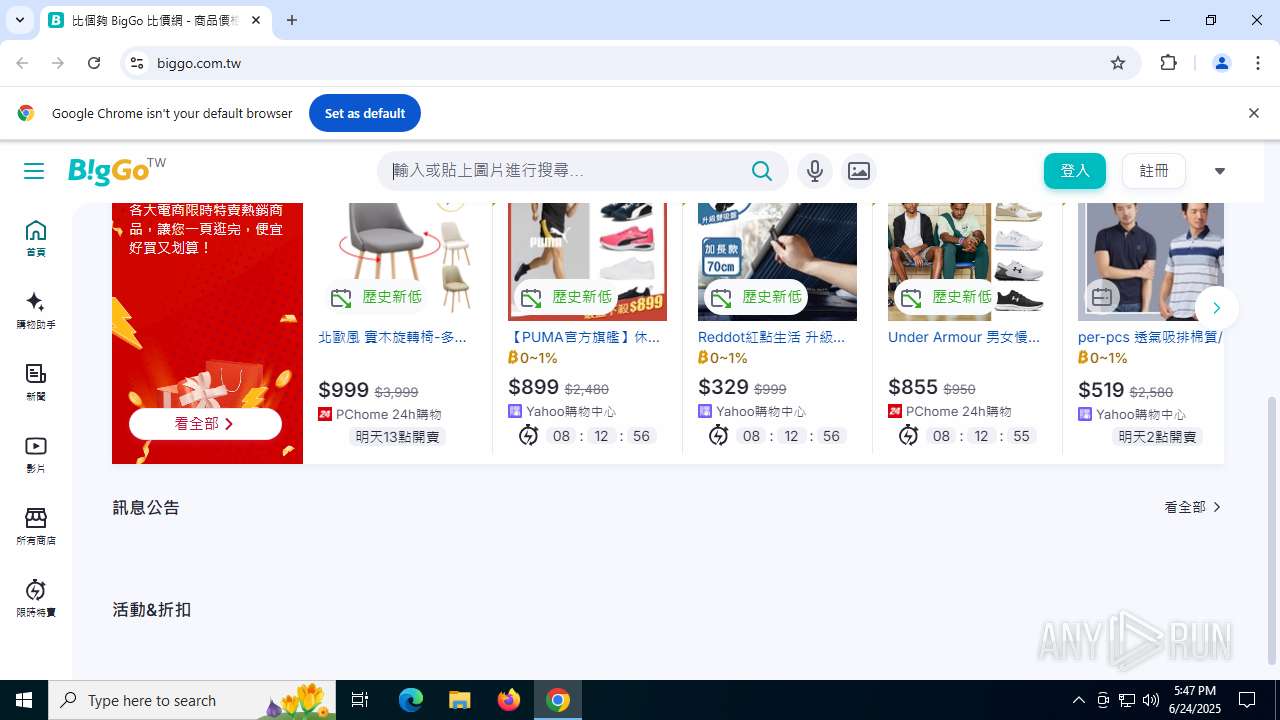Click inside the product search field

pyautogui.click(x=565, y=171)
